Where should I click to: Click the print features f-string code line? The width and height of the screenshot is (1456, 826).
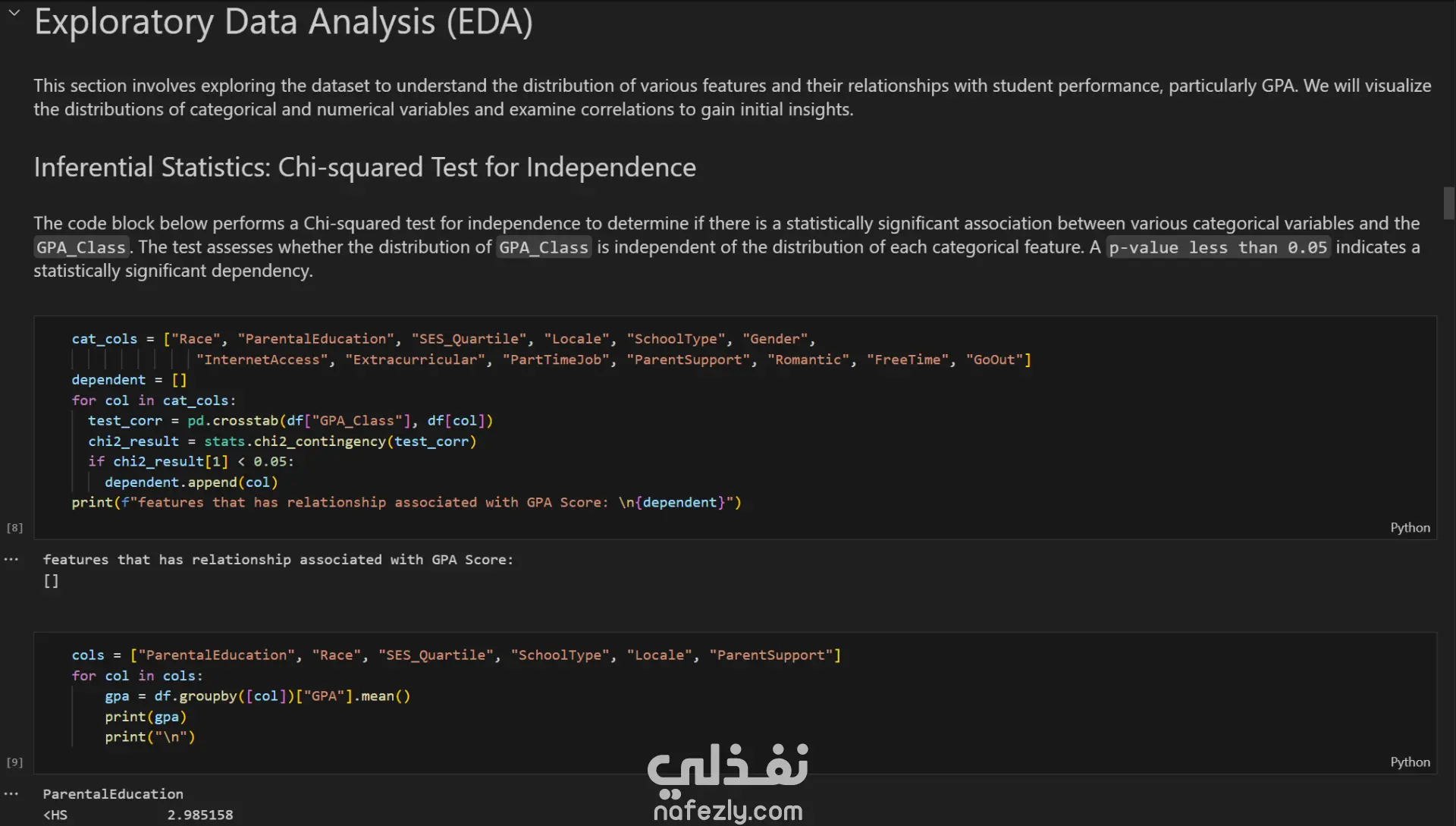coord(406,503)
